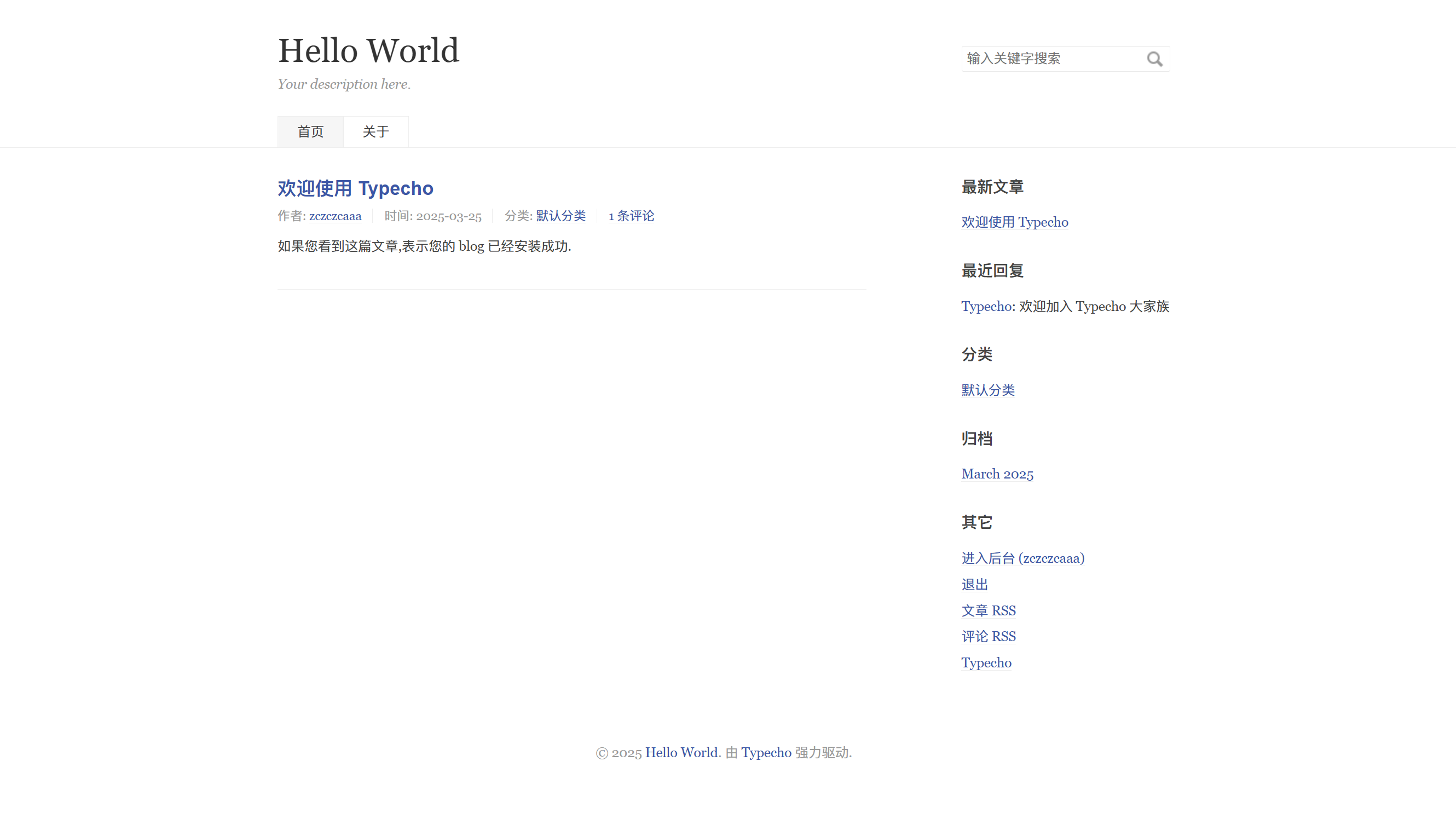Image resolution: width=1456 pixels, height=813 pixels.
Task: Open the March 2025 archive
Action: tap(997, 474)
